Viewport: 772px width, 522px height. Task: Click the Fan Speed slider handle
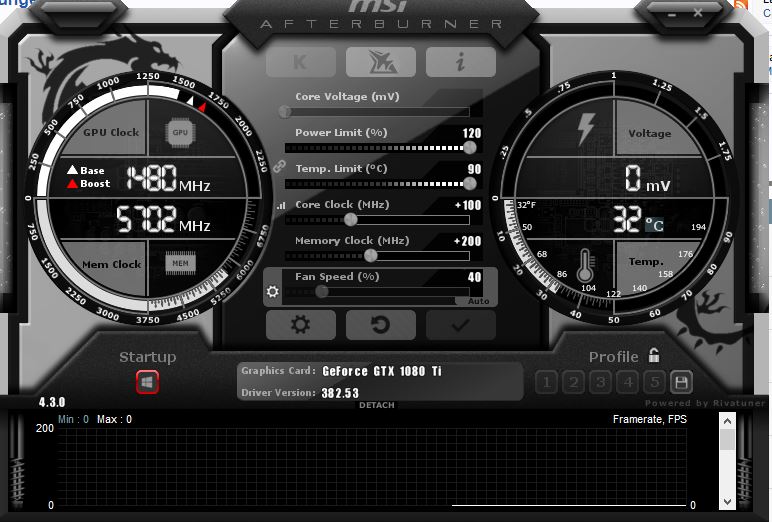(x=322, y=292)
